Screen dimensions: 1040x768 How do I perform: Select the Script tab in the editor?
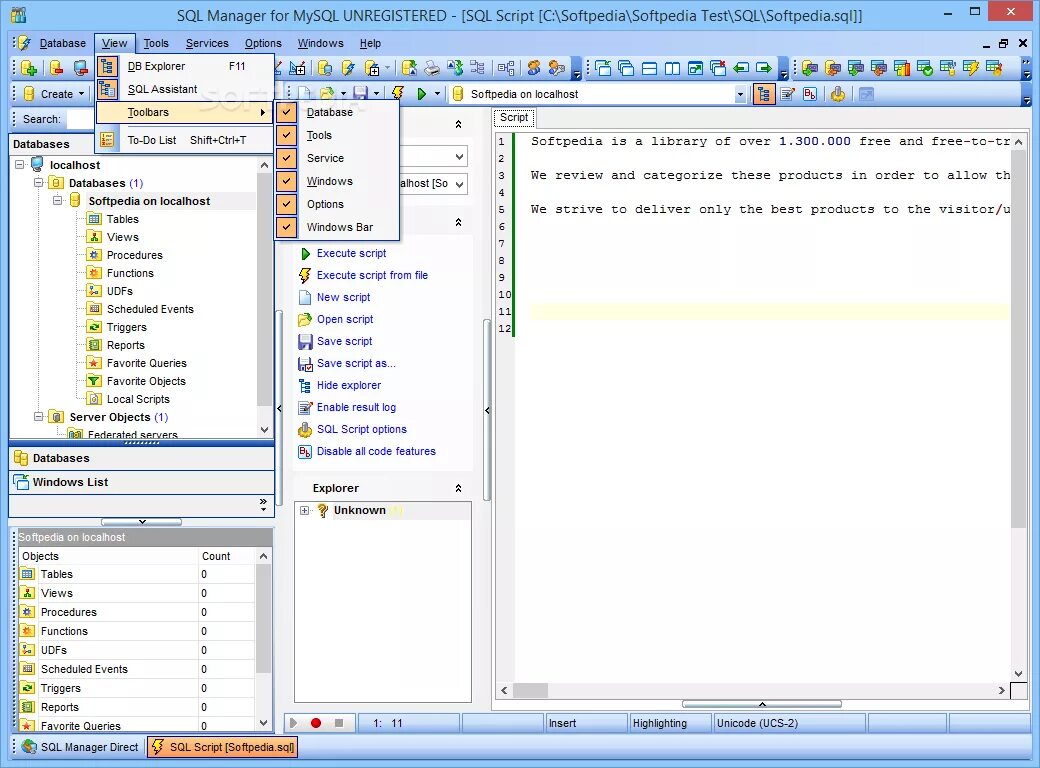[x=514, y=117]
